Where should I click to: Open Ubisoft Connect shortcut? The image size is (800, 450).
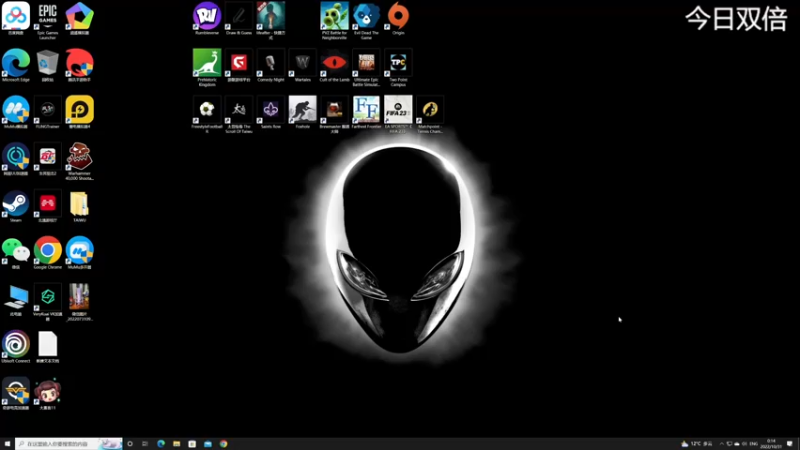tap(16, 346)
